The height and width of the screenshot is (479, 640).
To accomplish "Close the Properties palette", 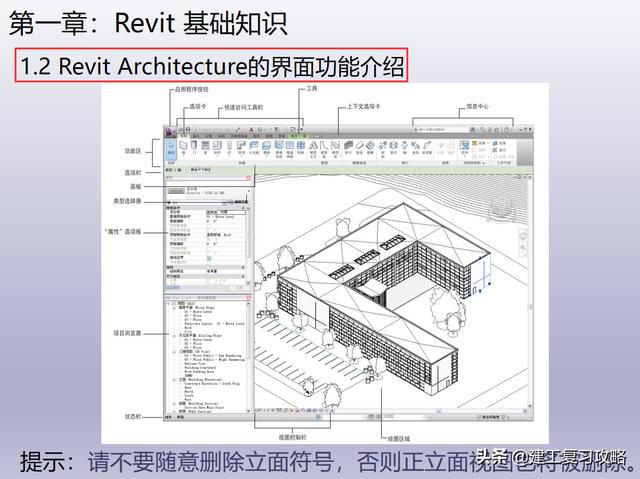I will click(248, 177).
